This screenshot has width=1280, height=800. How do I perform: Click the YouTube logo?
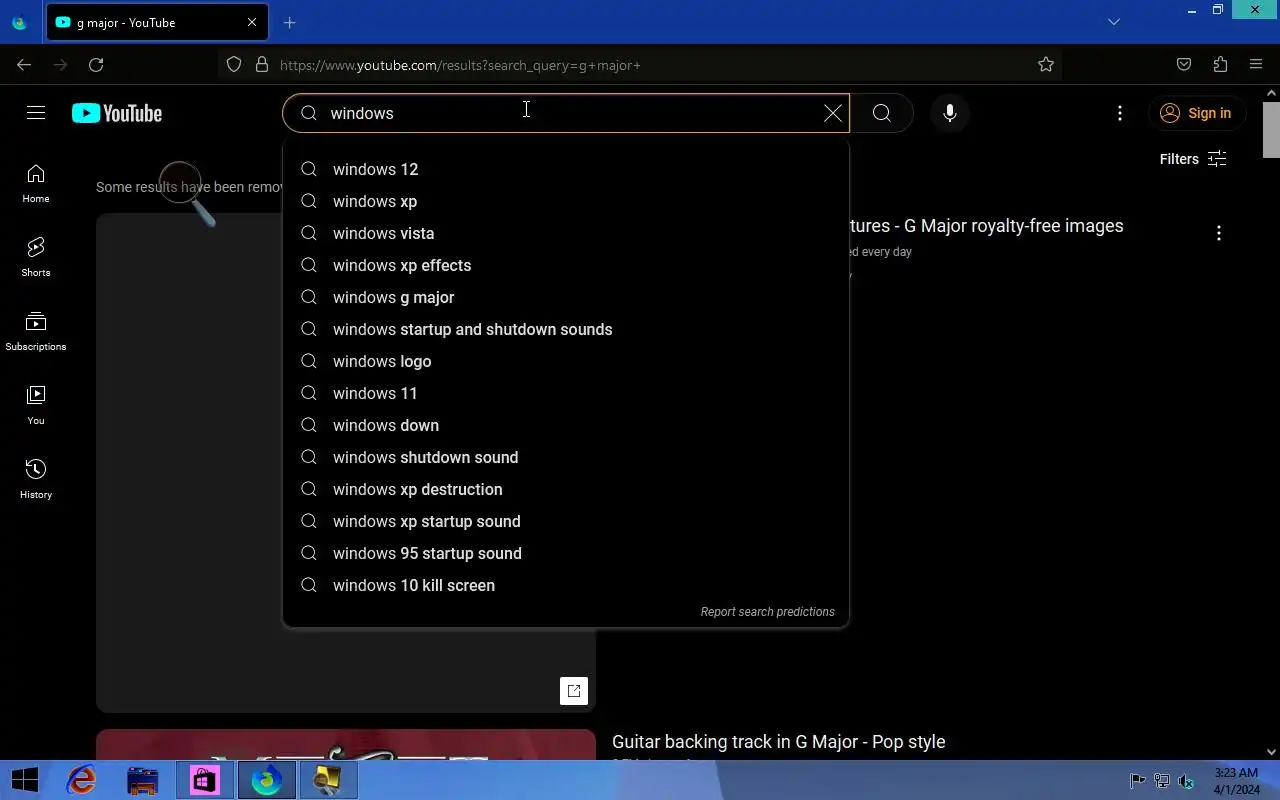117,113
